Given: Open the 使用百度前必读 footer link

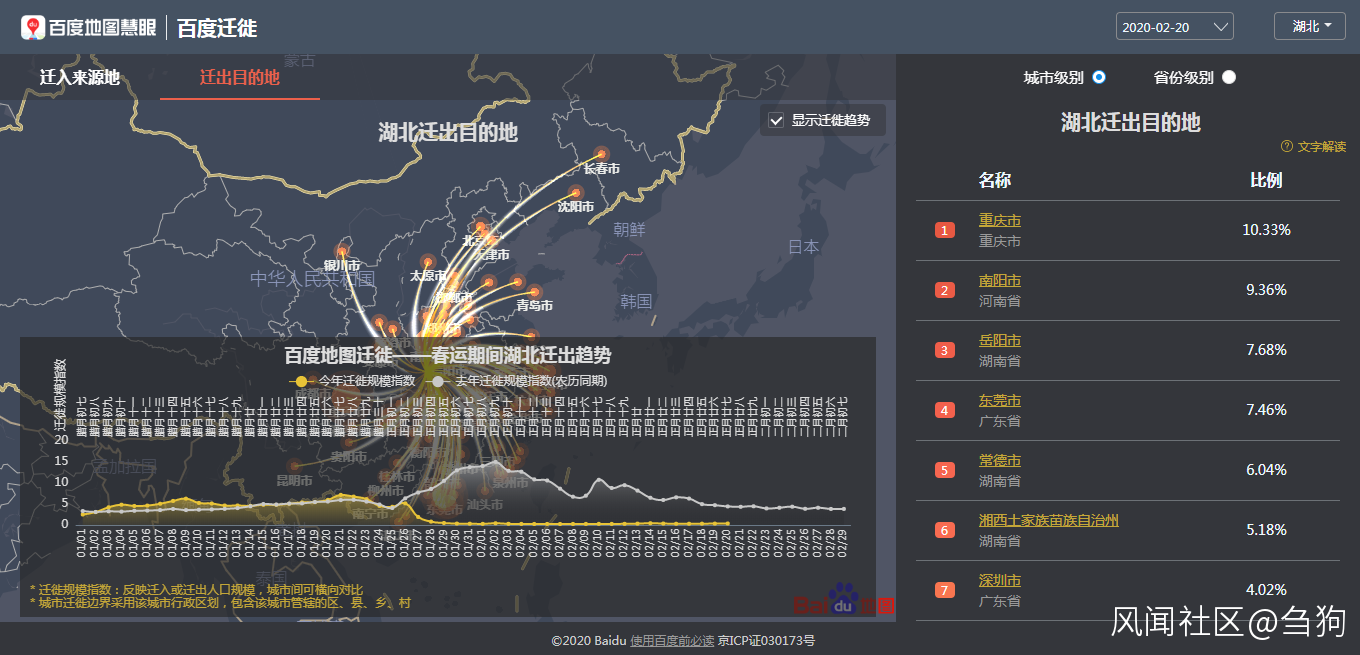Looking at the screenshot, I should (672, 640).
